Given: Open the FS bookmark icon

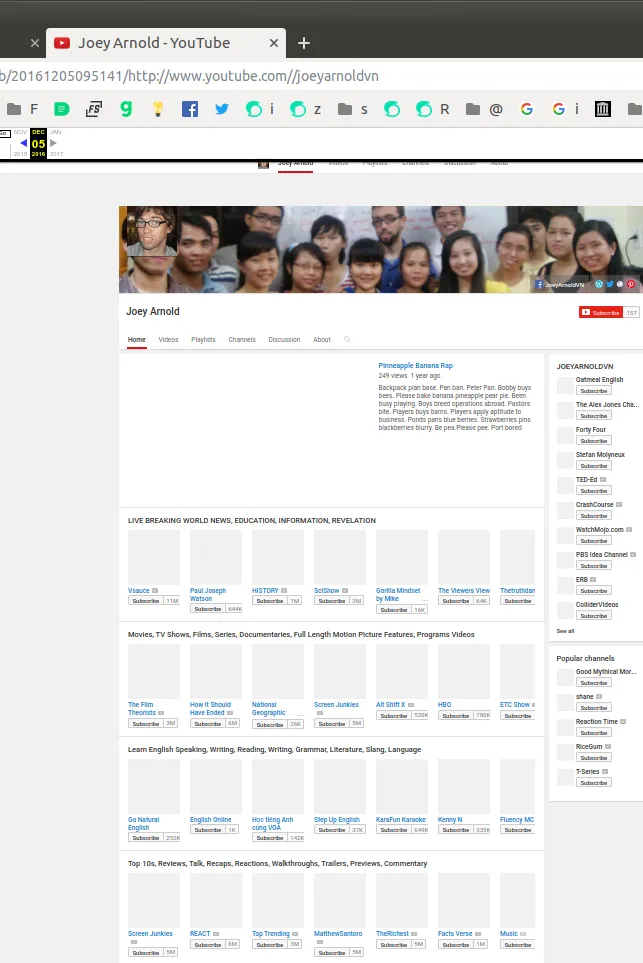Looking at the screenshot, I should 93,109.
